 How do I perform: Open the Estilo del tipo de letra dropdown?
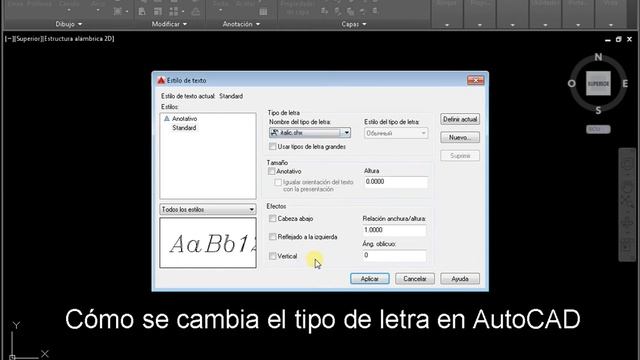[396, 133]
